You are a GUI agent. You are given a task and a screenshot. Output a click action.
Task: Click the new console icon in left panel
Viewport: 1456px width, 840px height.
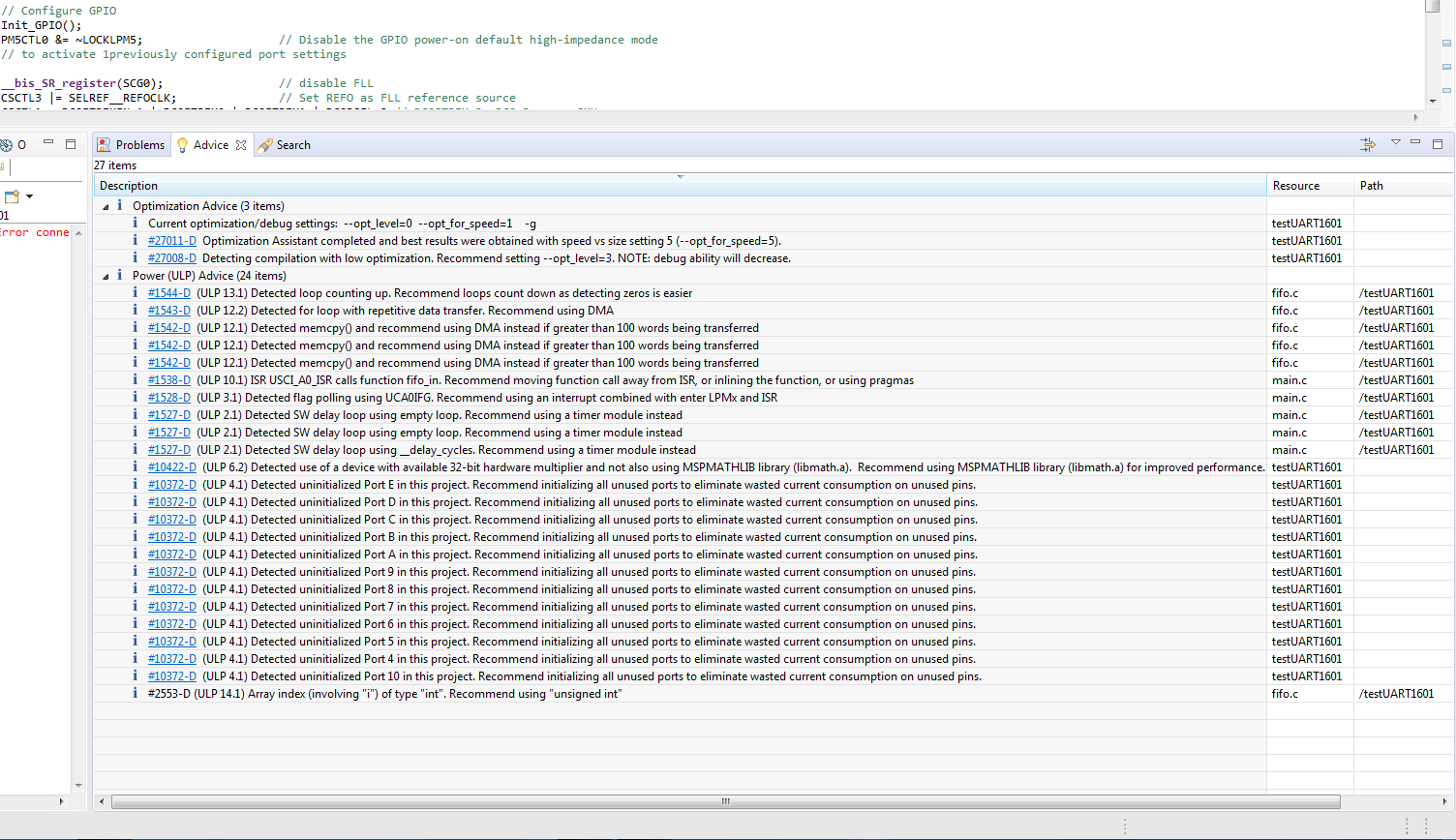click(12, 196)
